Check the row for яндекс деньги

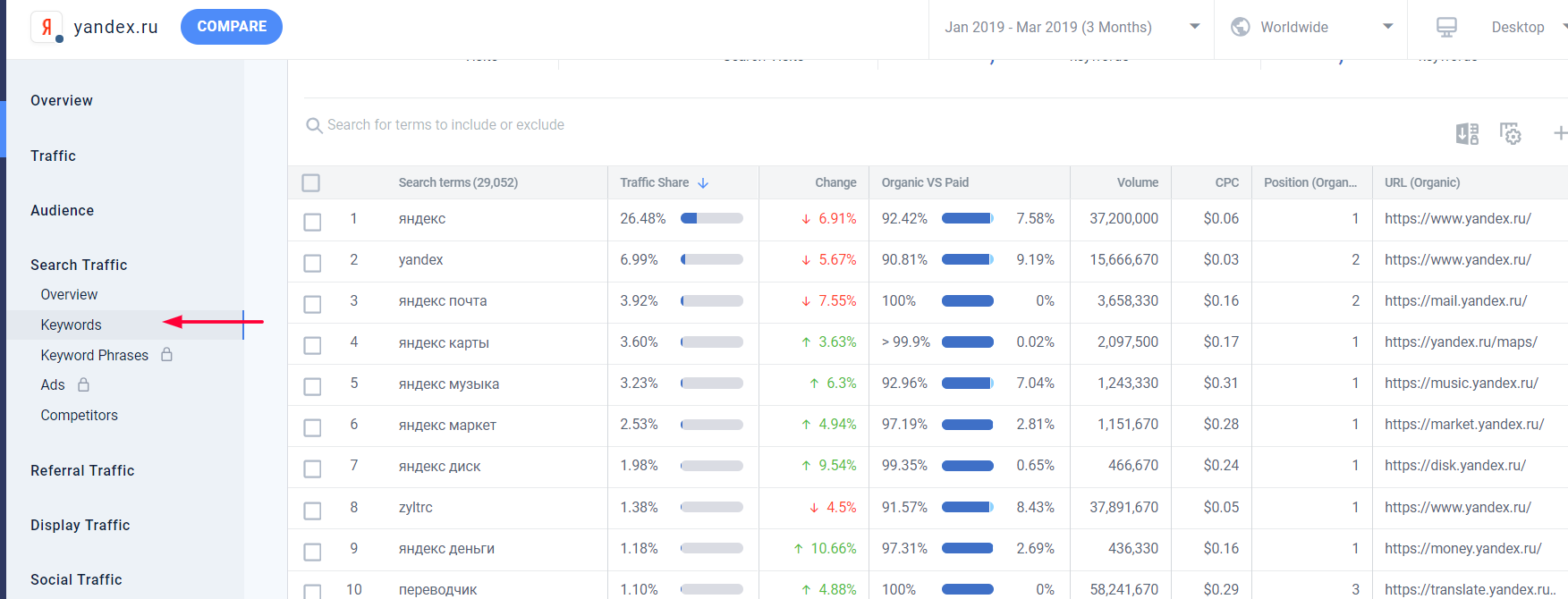(x=312, y=552)
